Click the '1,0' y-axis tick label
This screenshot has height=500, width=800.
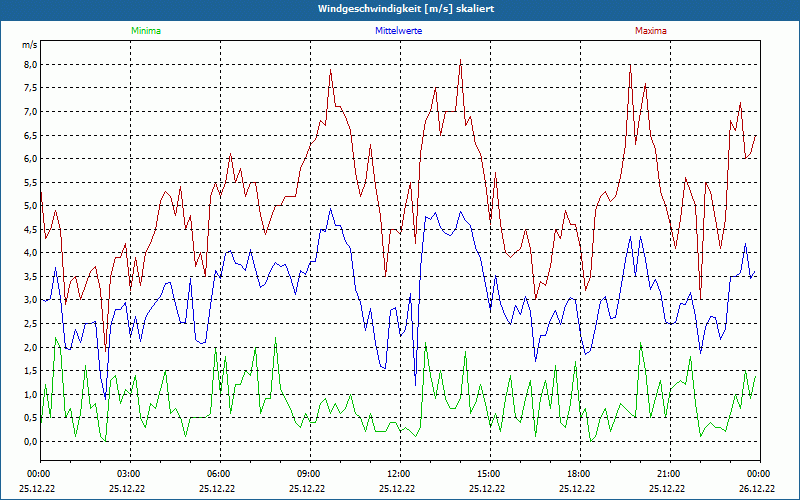coord(31,394)
